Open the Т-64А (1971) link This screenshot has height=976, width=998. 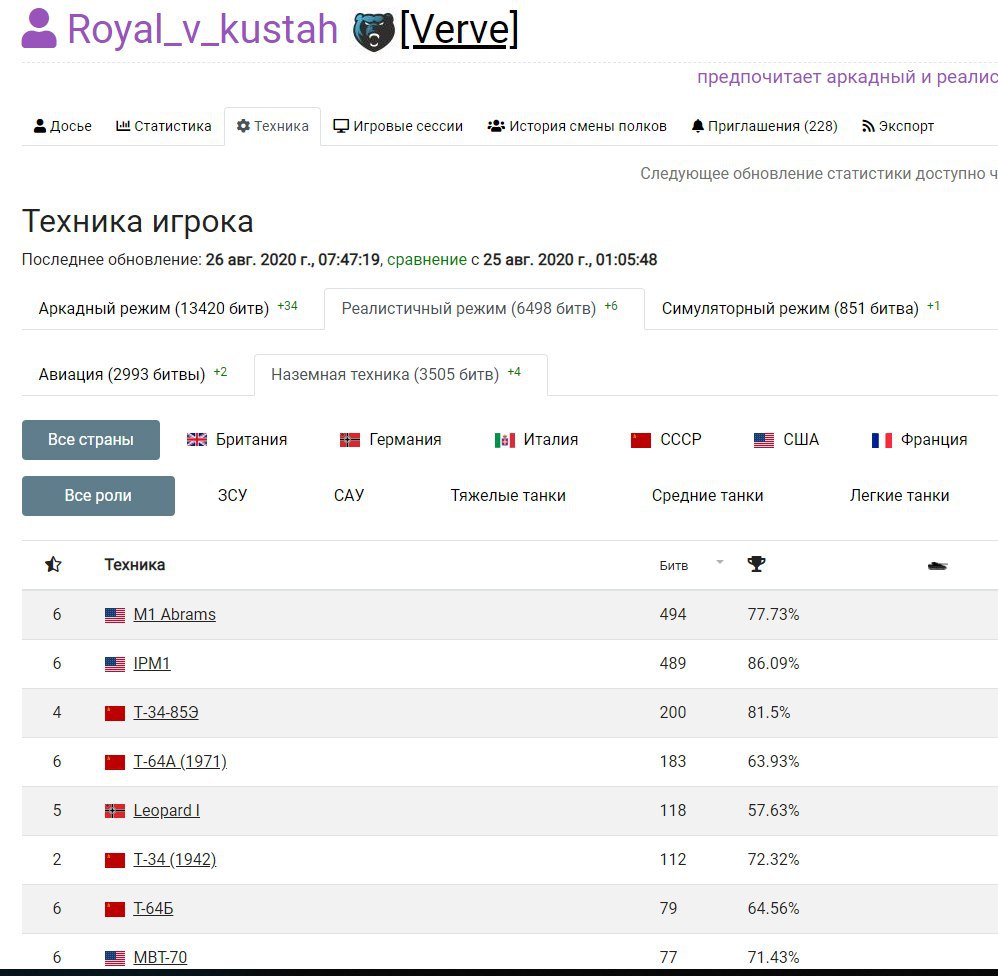tap(180, 761)
